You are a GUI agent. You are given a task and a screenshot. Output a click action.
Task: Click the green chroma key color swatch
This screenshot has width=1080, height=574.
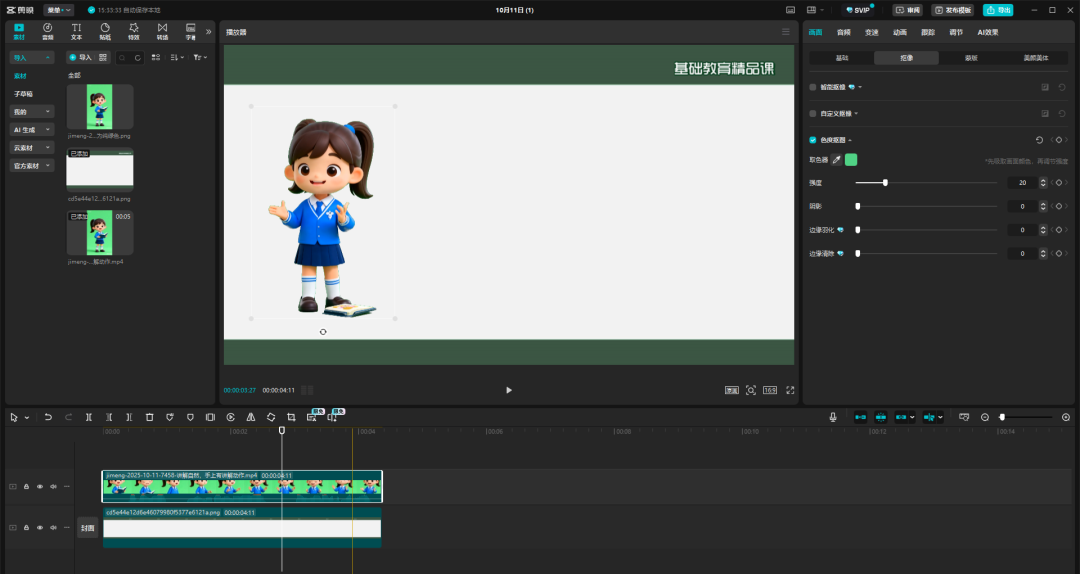pyautogui.click(x=851, y=160)
